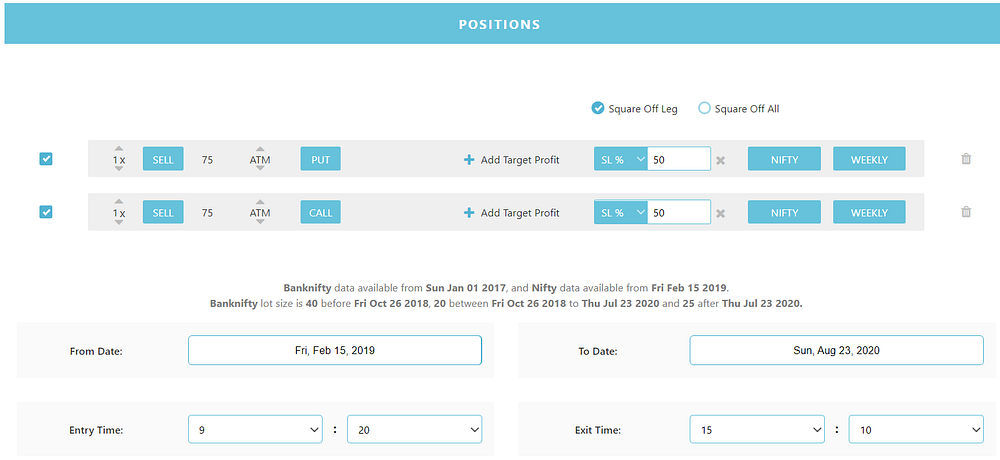Increase lot multiplier for PUT row

point(119,149)
